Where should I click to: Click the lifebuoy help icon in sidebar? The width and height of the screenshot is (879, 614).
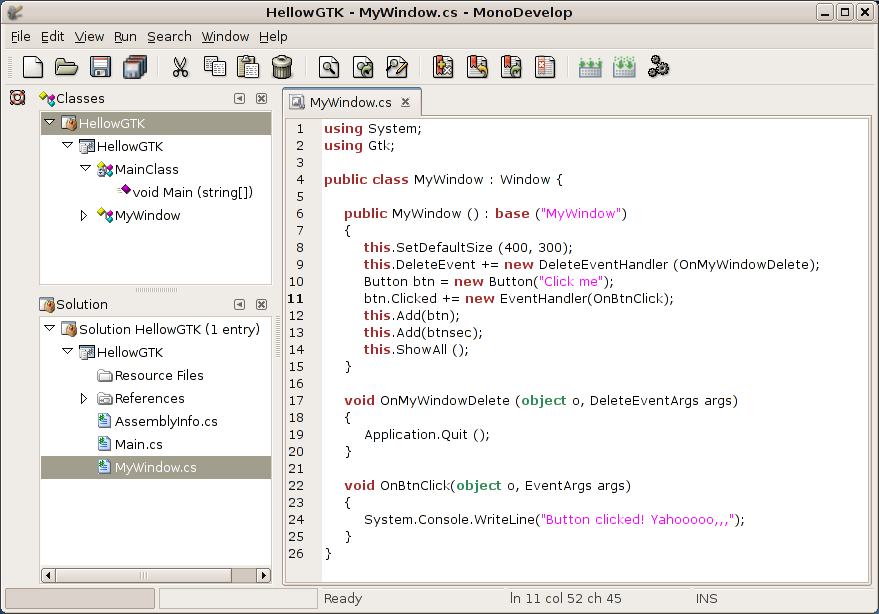pyautogui.click(x=17, y=98)
